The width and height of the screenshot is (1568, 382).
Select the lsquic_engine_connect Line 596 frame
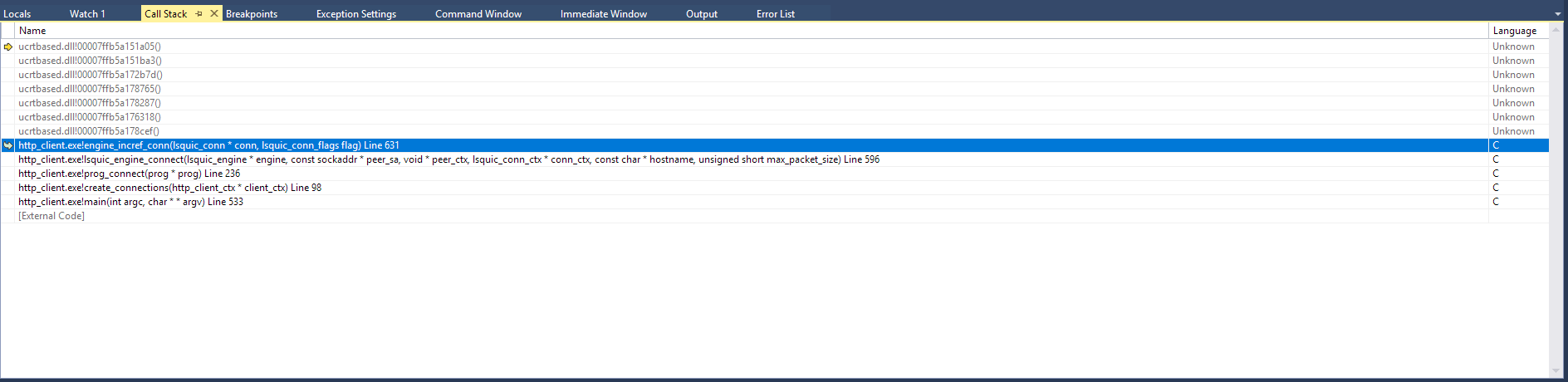[448, 159]
